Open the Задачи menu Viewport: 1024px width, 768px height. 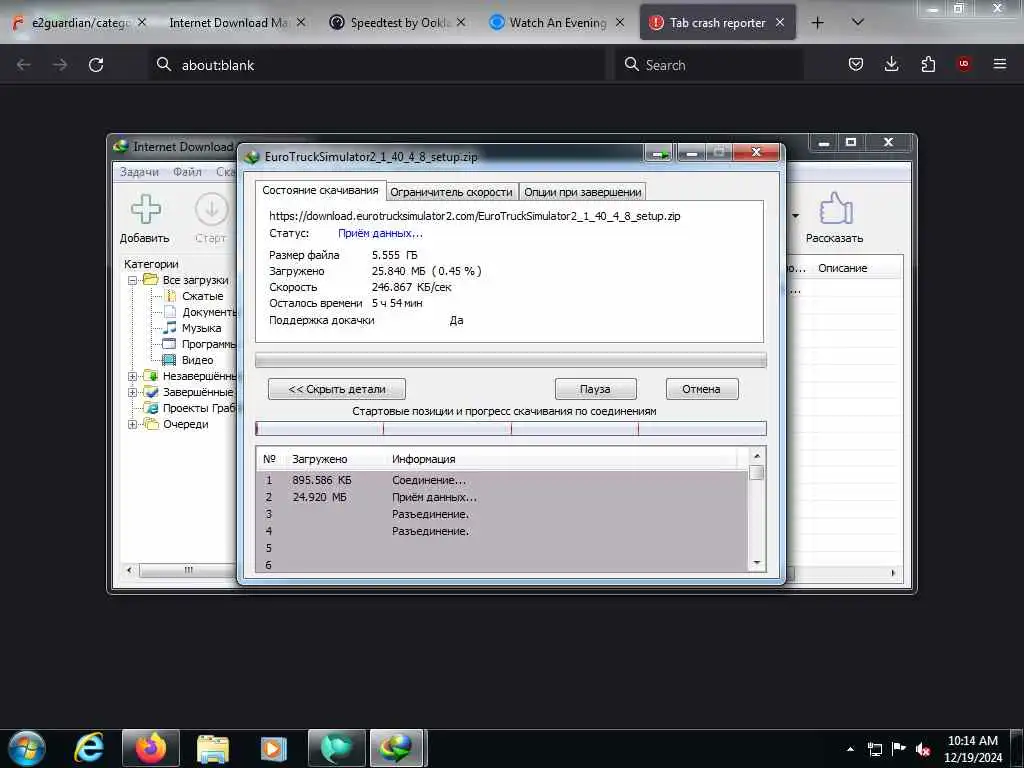pyautogui.click(x=139, y=172)
